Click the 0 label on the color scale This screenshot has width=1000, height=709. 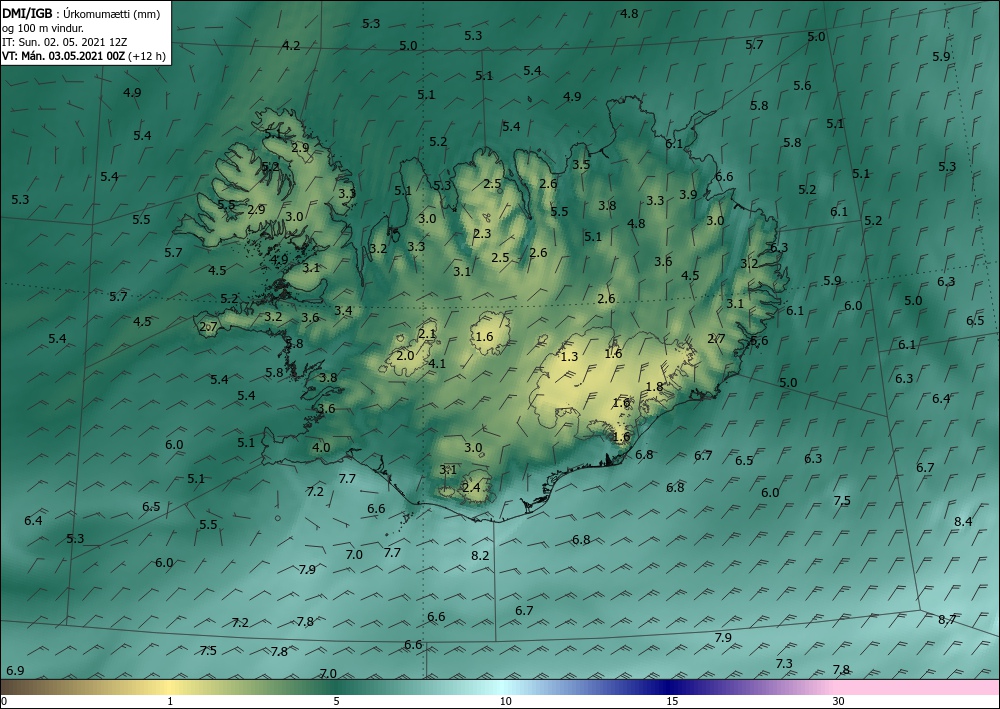point(4,701)
